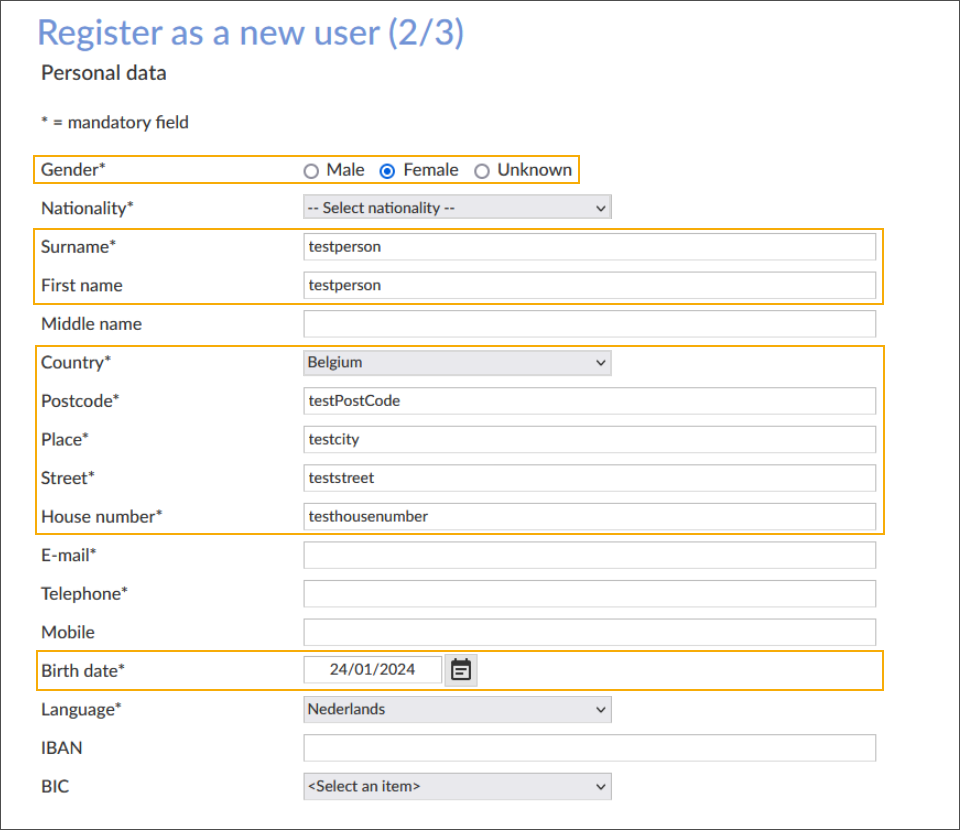Open the birth date calendar picker

[x=461, y=670]
